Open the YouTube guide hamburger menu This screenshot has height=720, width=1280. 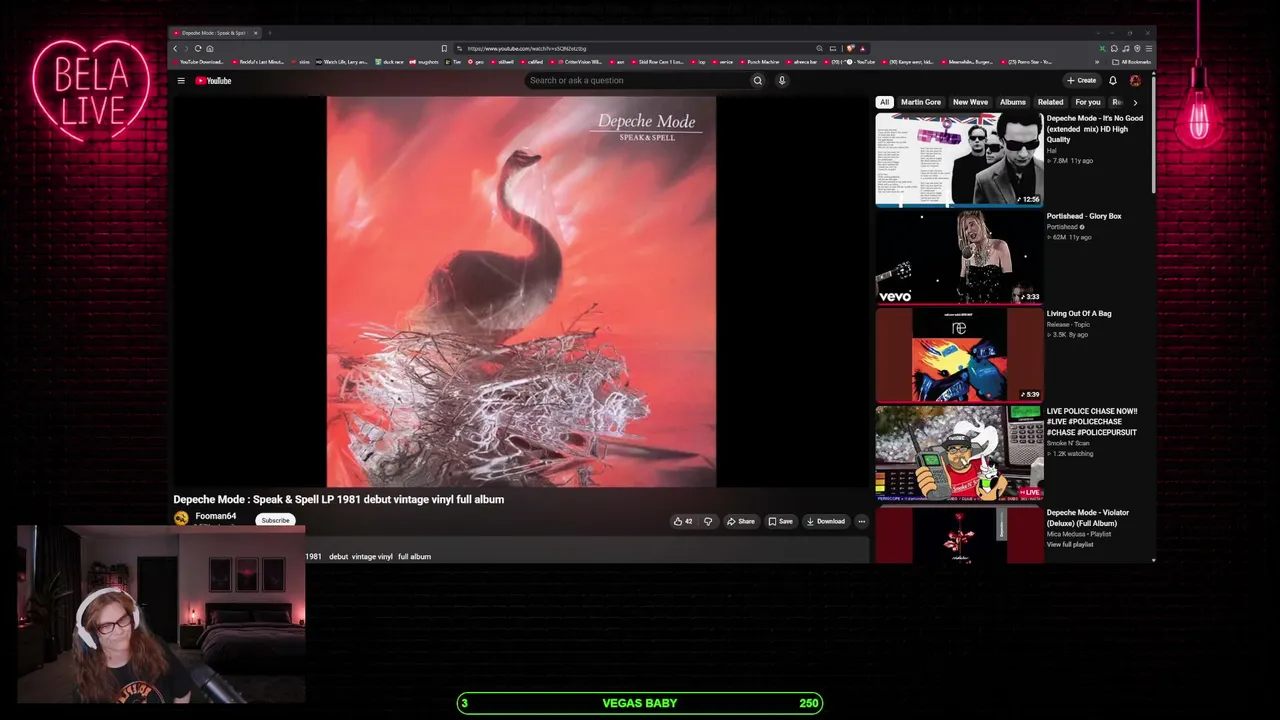pyautogui.click(x=181, y=81)
